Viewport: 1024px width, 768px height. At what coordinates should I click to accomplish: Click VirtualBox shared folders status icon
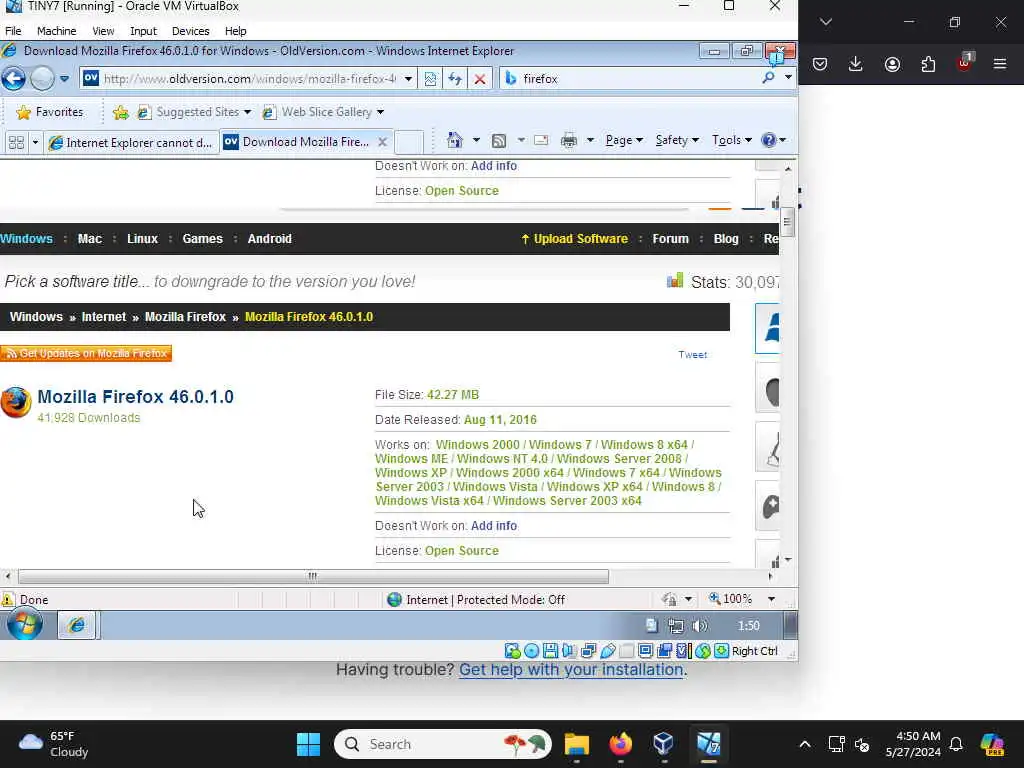click(x=626, y=651)
